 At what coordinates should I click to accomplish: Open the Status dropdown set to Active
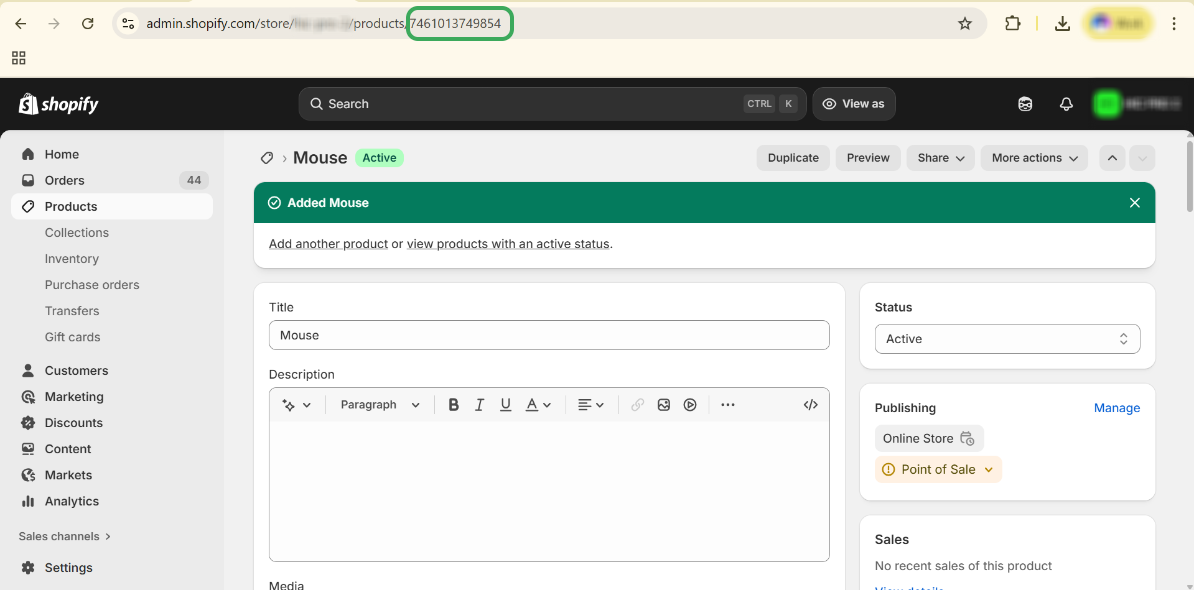1007,339
